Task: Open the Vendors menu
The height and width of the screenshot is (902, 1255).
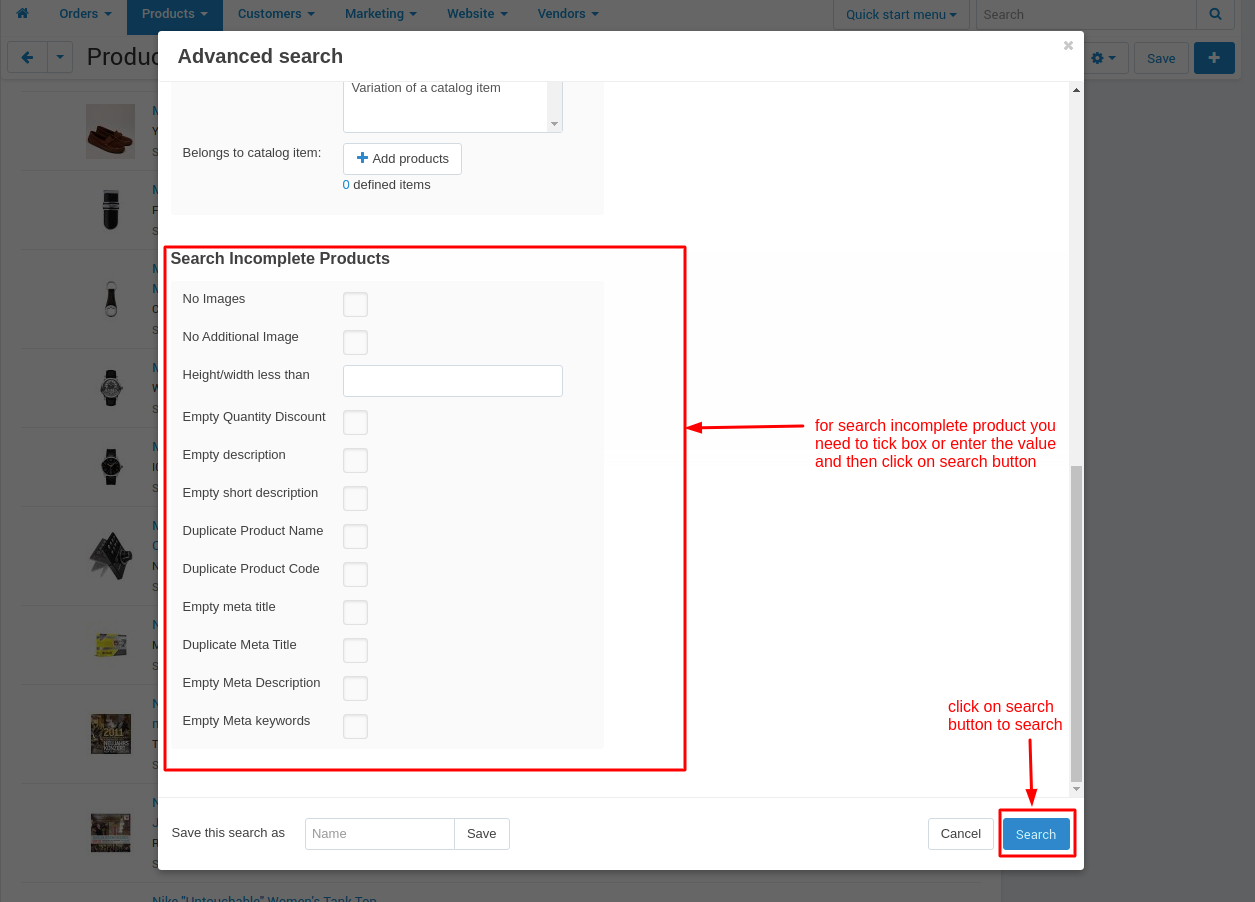Action: pos(568,14)
